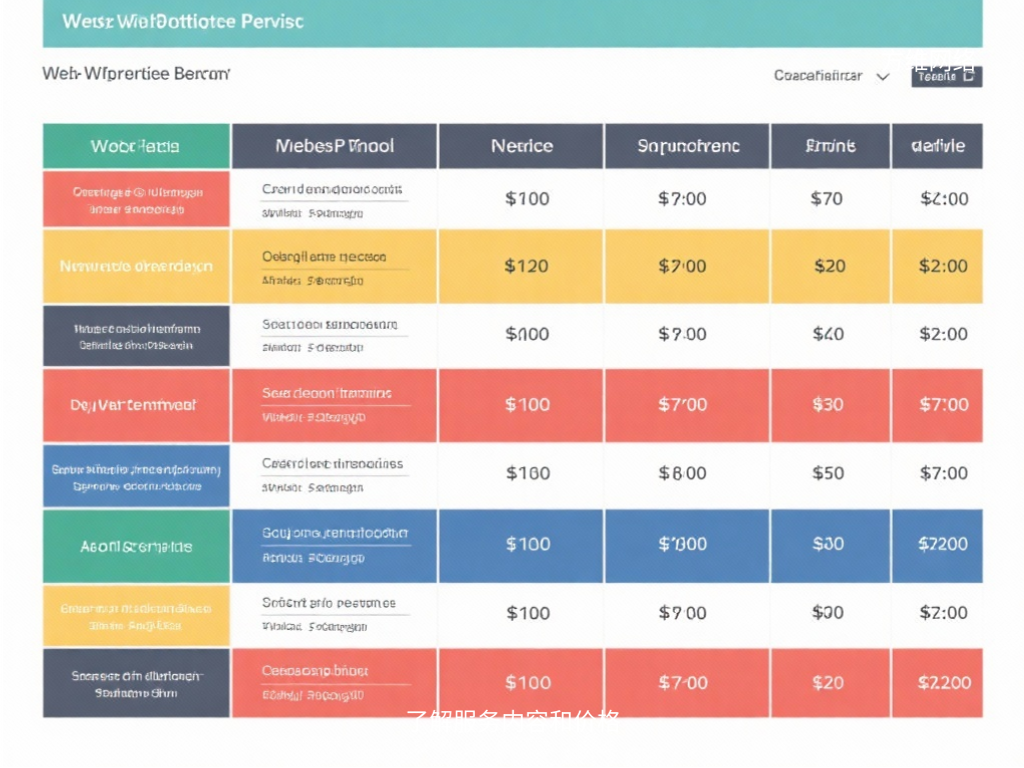1024x768 pixels.
Task: Click the MebesP Vhool column header
Action: coord(334,146)
